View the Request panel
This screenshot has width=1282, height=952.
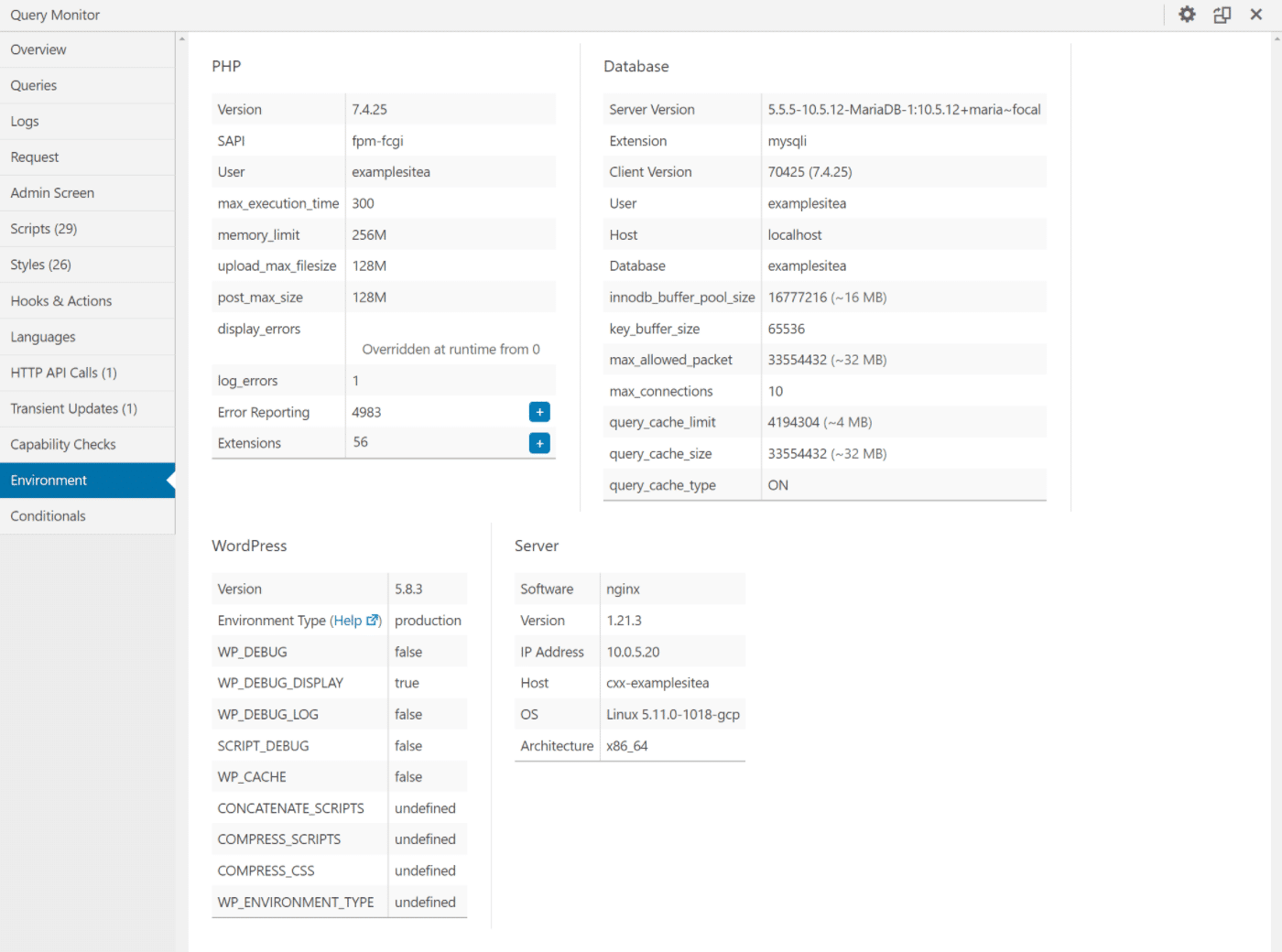[35, 157]
